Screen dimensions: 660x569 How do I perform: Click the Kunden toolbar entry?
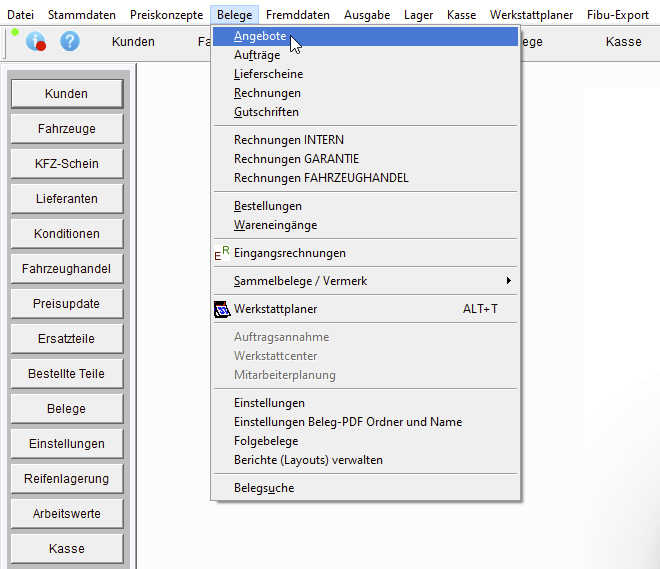(133, 42)
